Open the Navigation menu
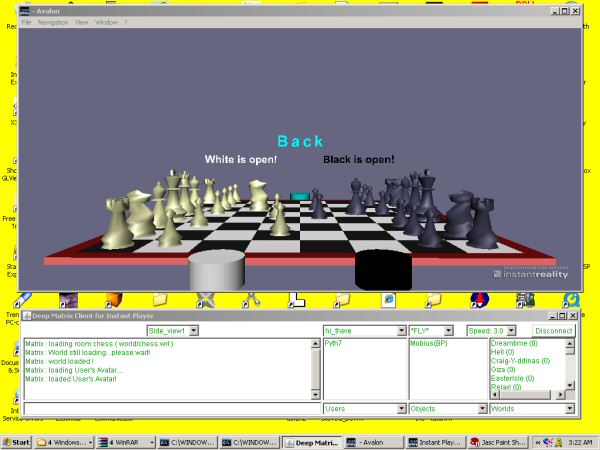This screenshot has width=600, height=450. 53,22
